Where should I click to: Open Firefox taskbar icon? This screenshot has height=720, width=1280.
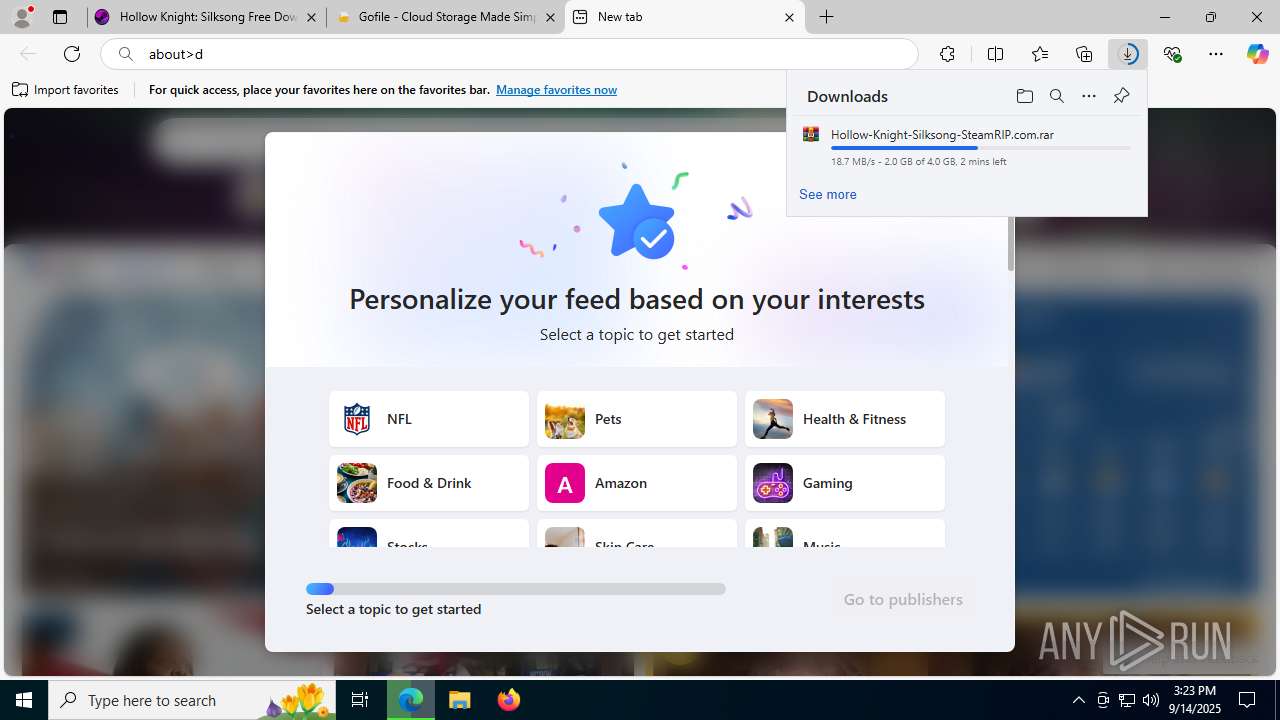pyautogui.click(x=508, y=700)
